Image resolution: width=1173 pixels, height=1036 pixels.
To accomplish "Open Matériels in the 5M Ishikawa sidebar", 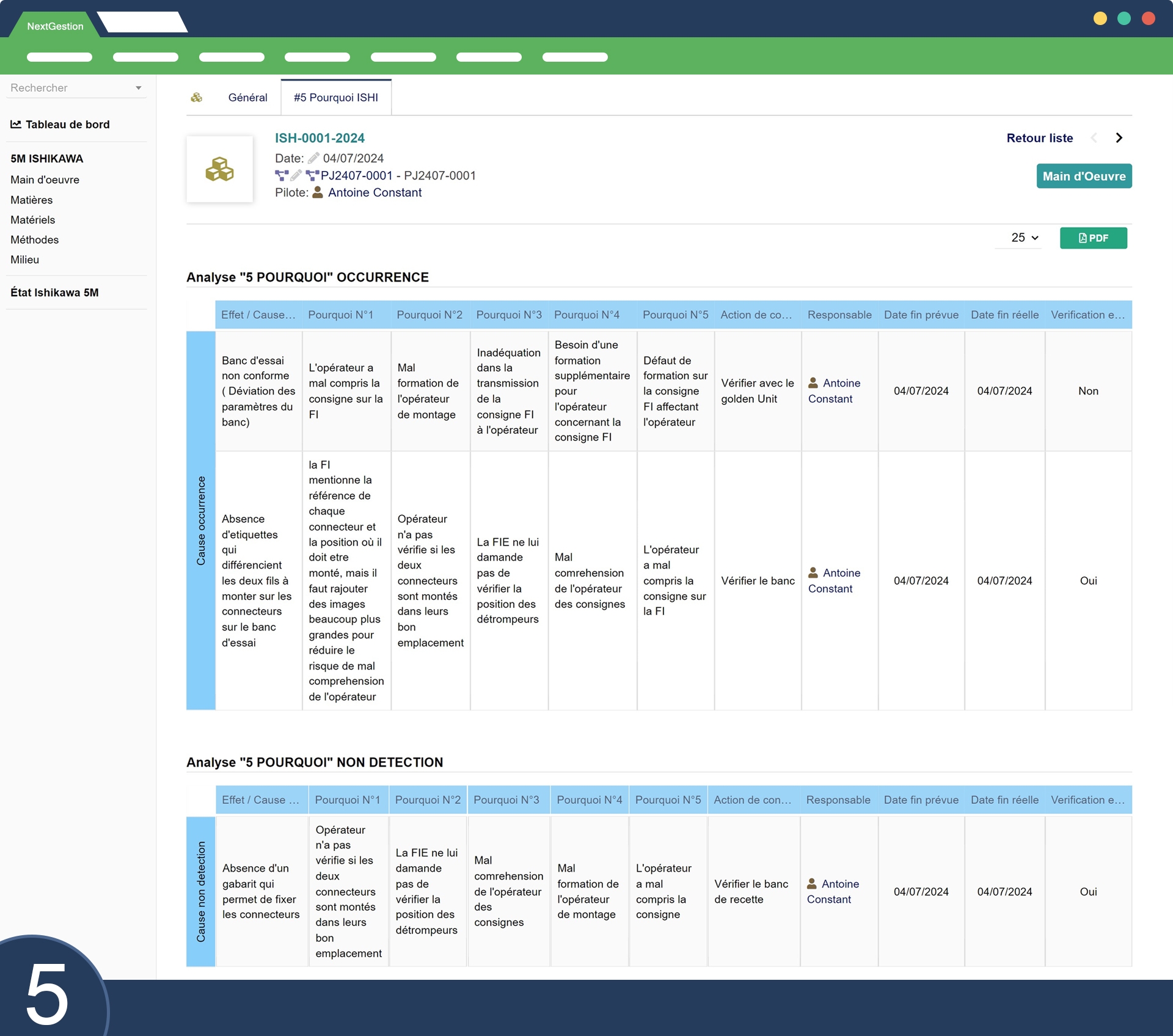I will point(33,220).
